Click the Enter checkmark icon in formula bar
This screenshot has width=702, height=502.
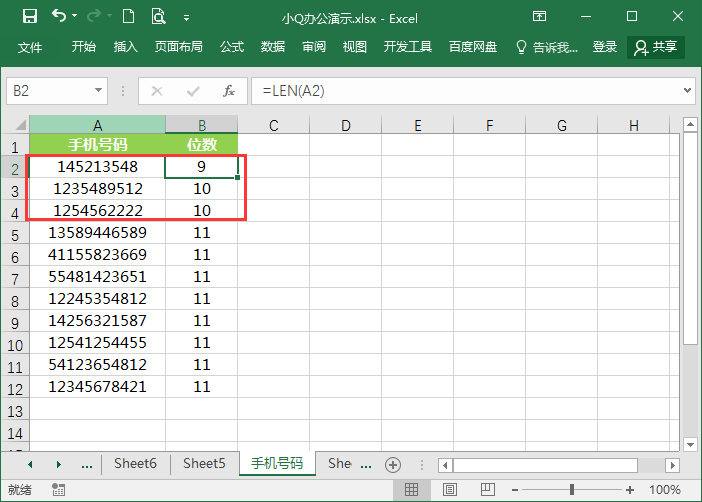click(193, 91)
